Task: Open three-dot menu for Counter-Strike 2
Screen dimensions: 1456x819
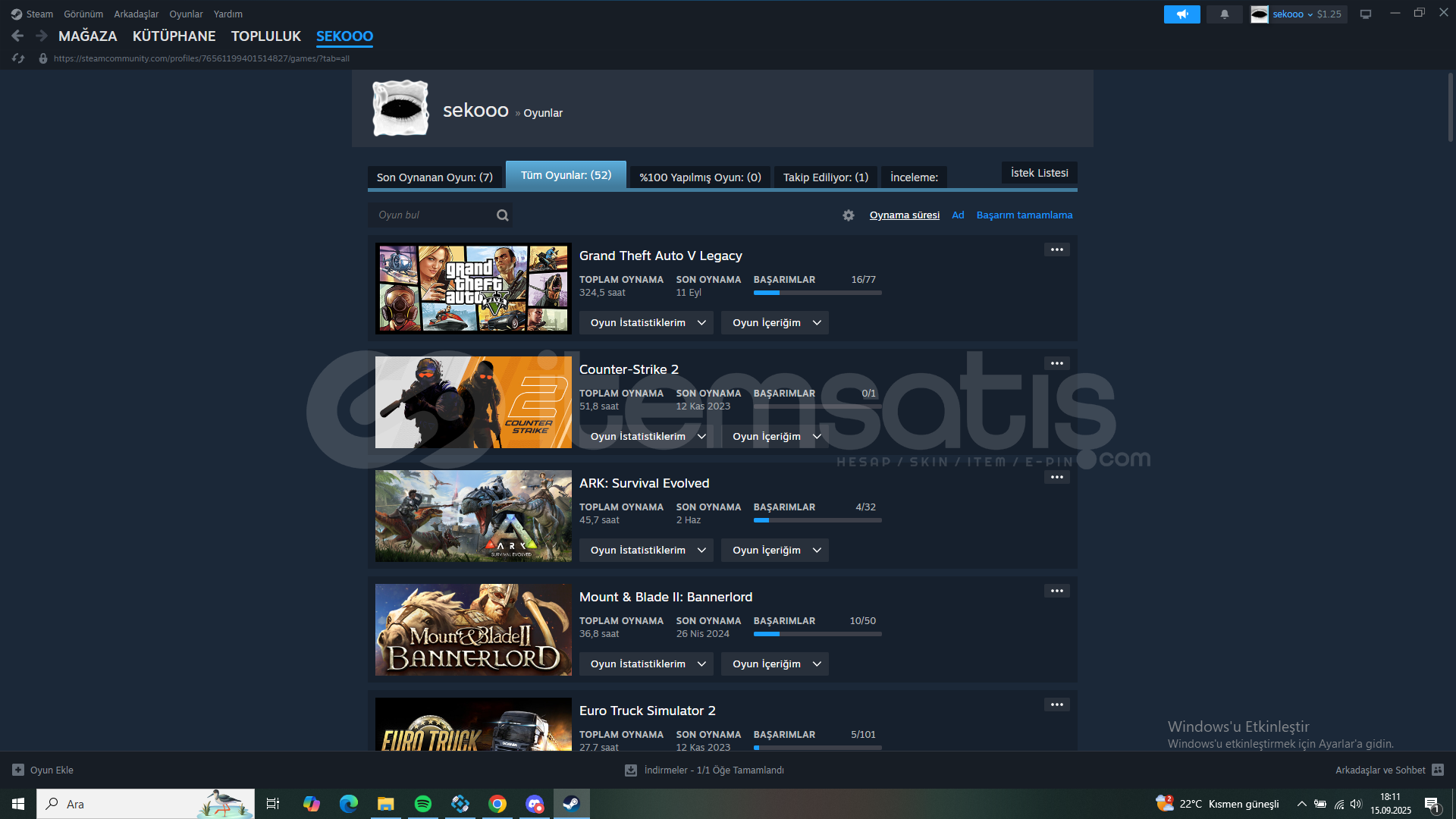Action: (1056, 363)
